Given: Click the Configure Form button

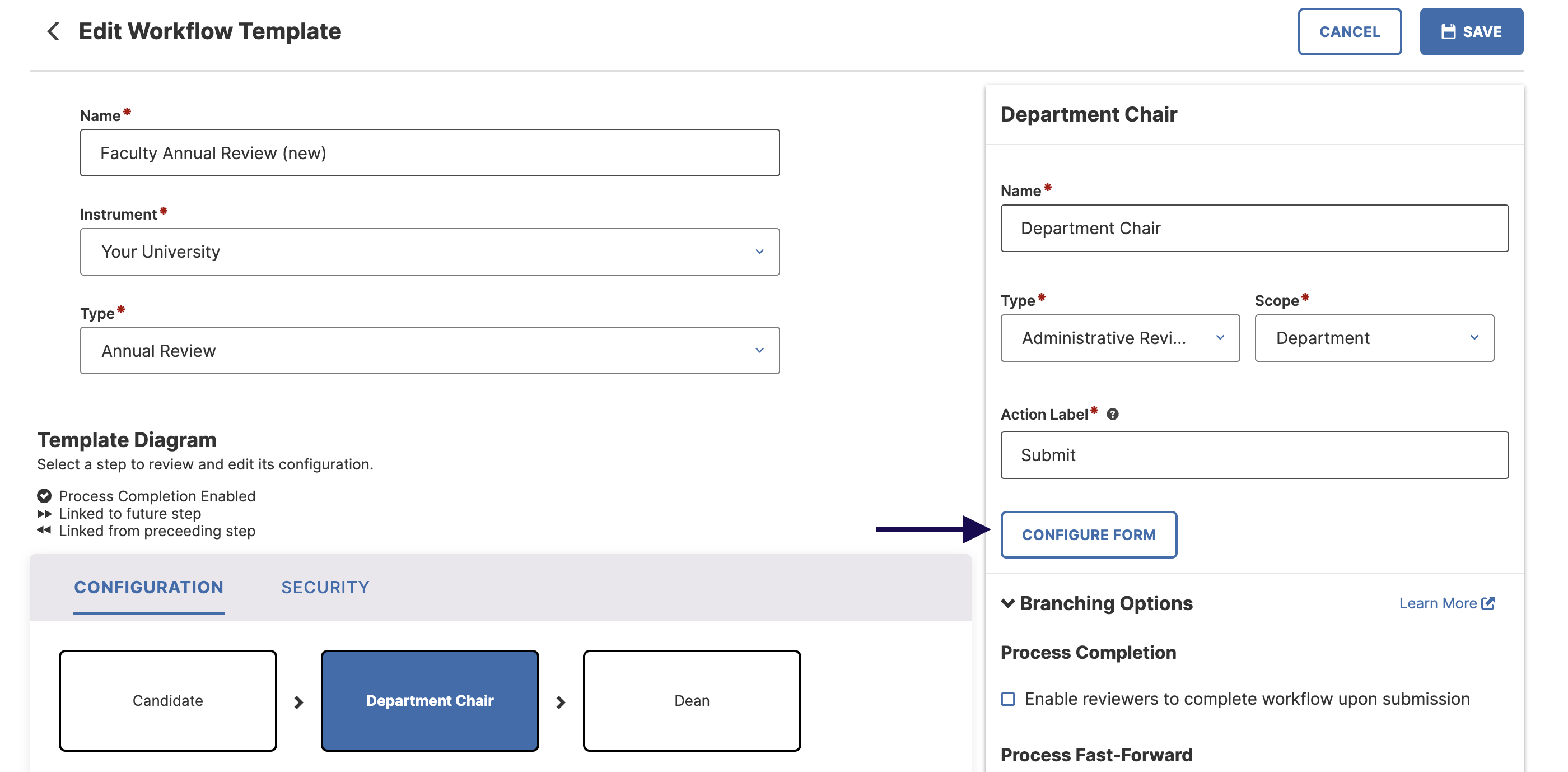Looking at the screenshot, I should 1088,534.
